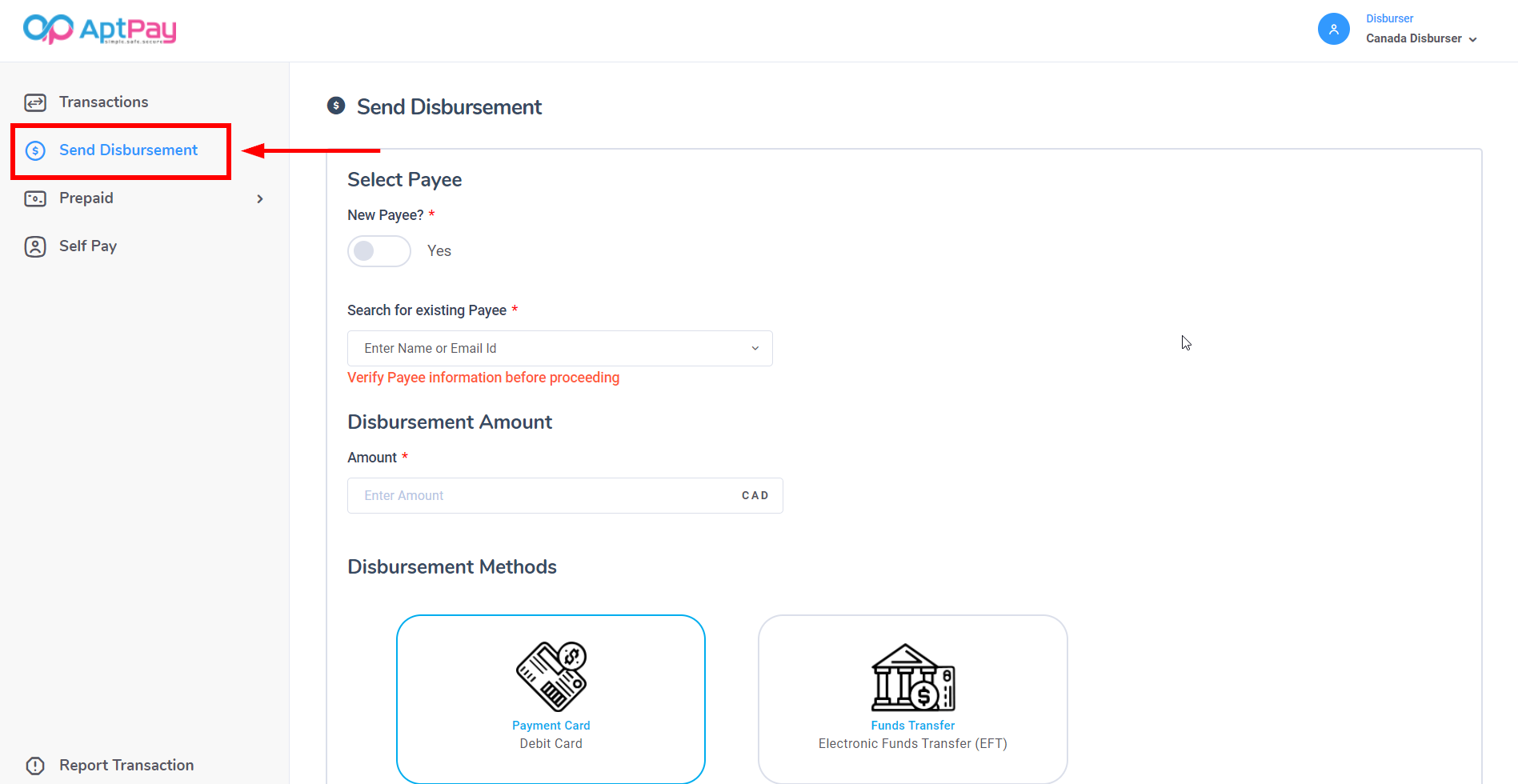1518x784 pixels.
Task: Click the Enter Amount input field
Action: [544, 496]
